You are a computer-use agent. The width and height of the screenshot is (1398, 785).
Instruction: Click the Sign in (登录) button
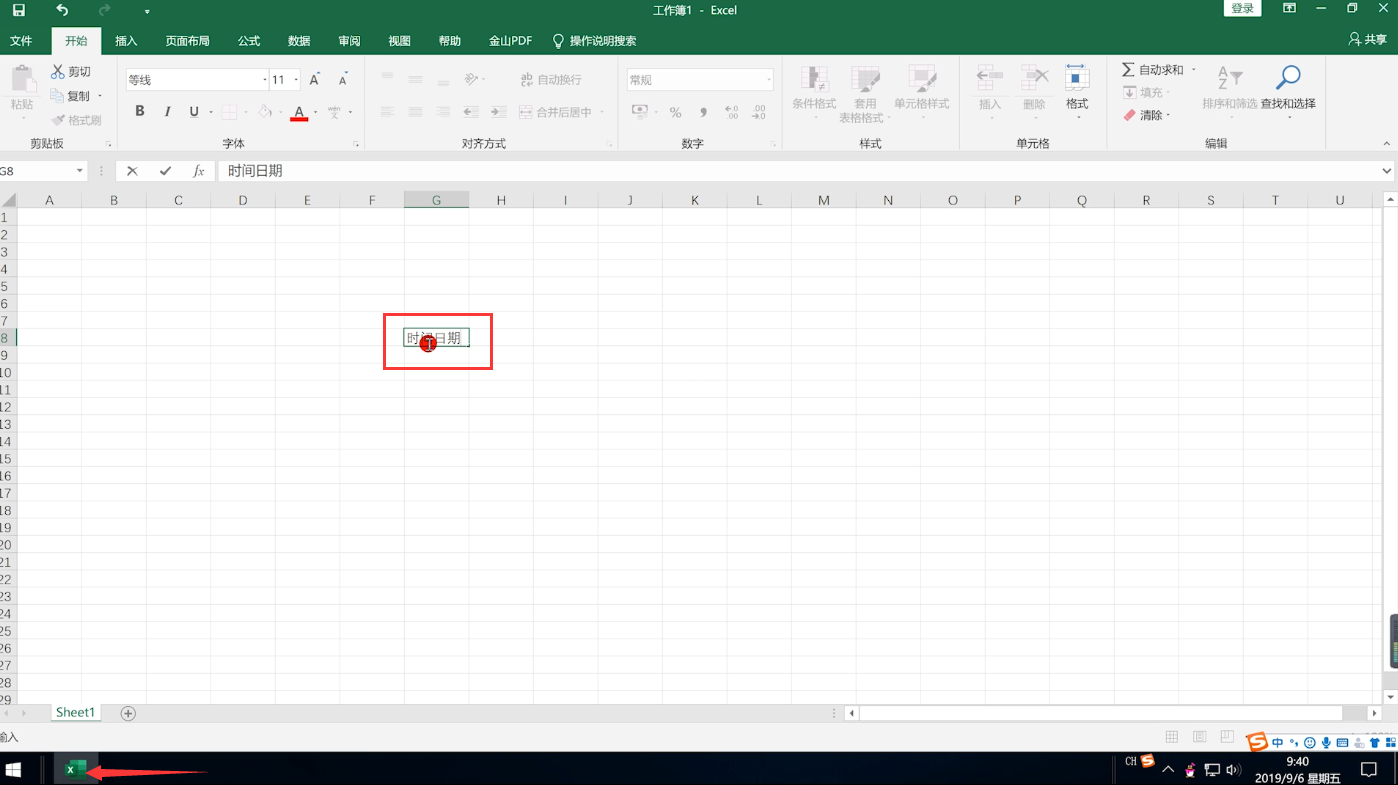tap(1242, 9)
